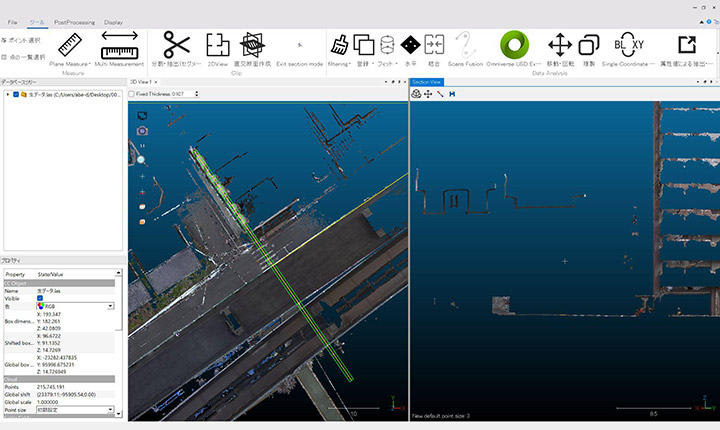
Task: Enable the Fixed Thickness checkbox
Action: click(132, 94)
